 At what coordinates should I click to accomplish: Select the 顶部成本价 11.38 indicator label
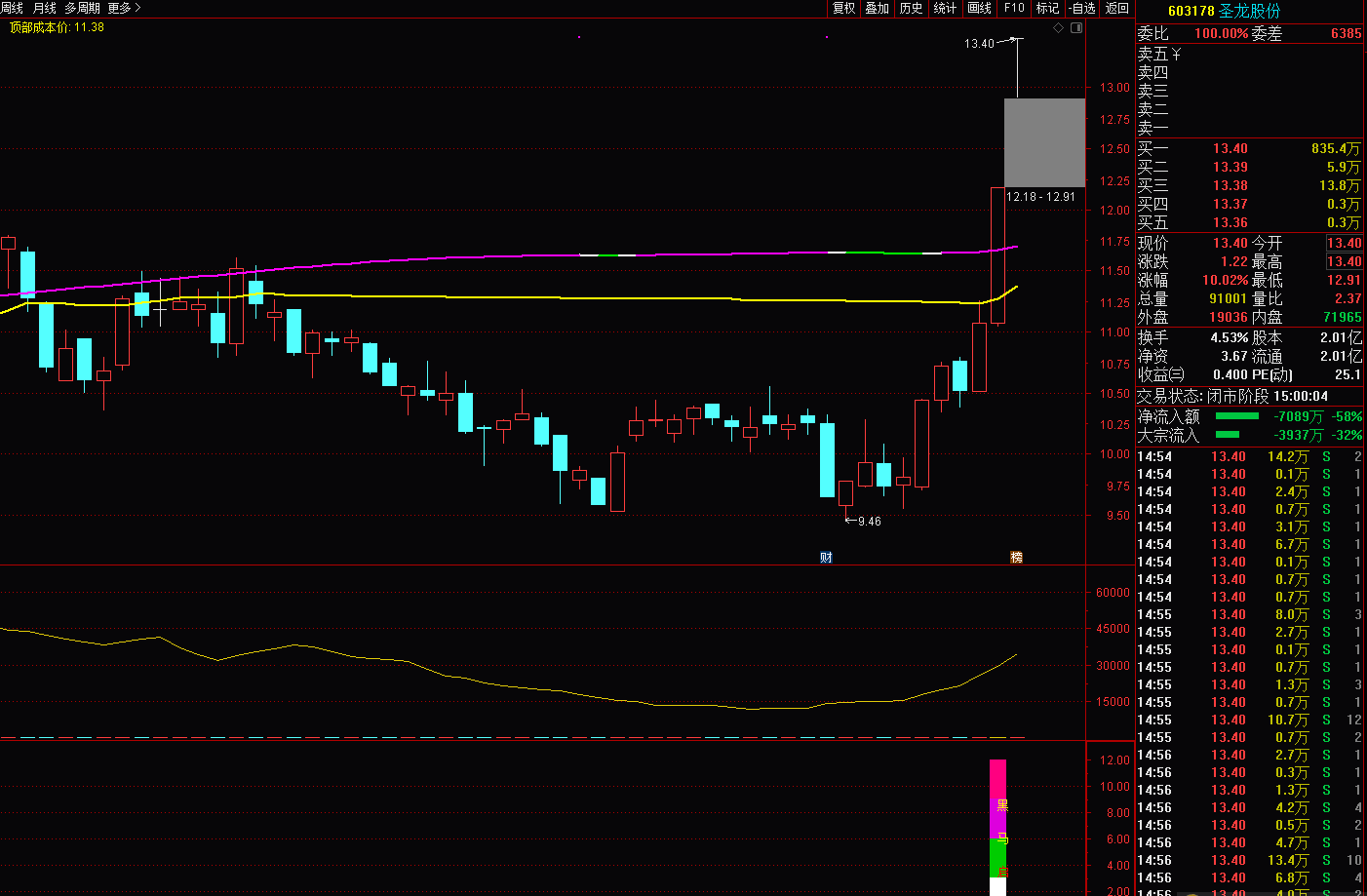coord(57,27)
